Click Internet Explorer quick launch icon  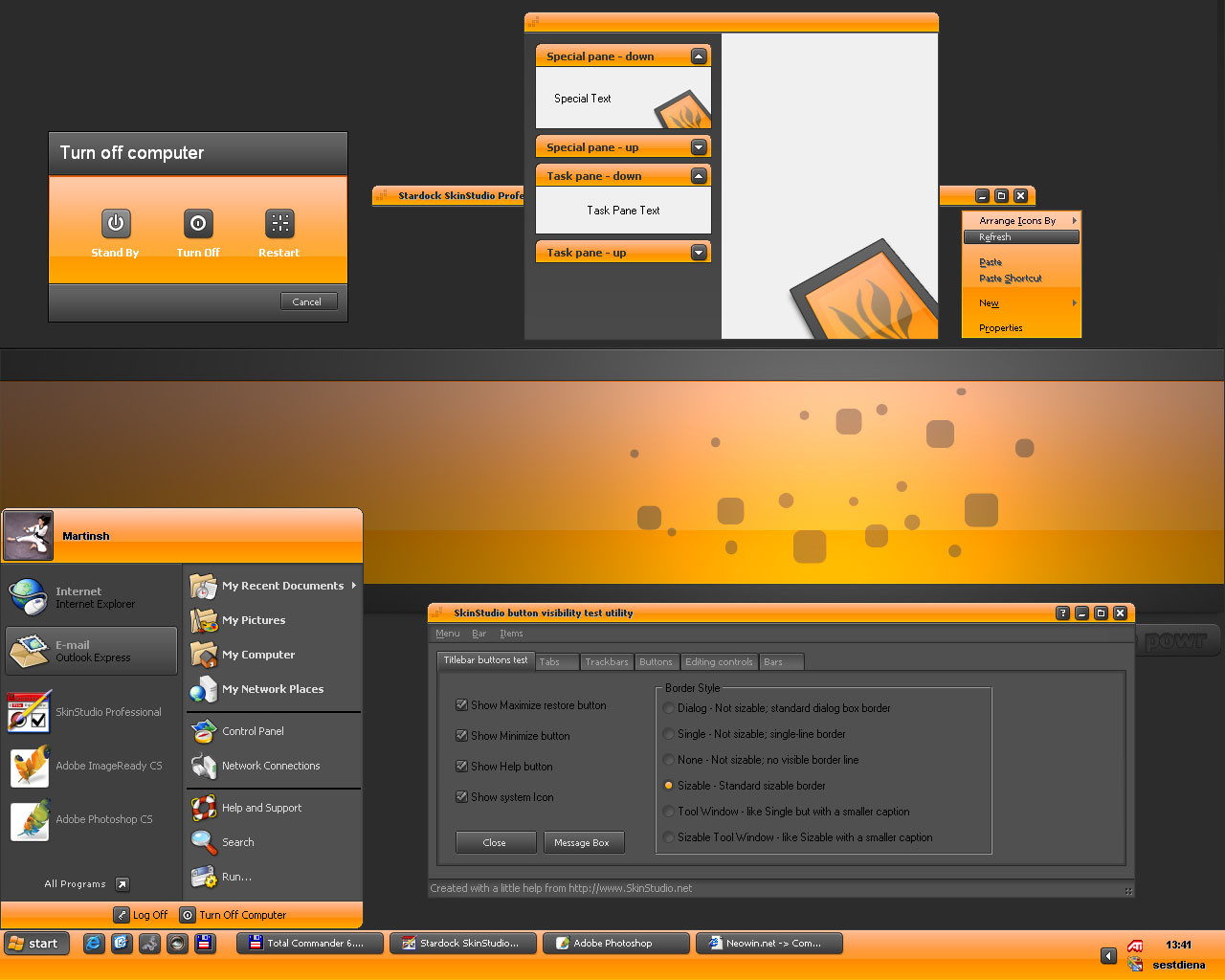(x=94, y=943)
